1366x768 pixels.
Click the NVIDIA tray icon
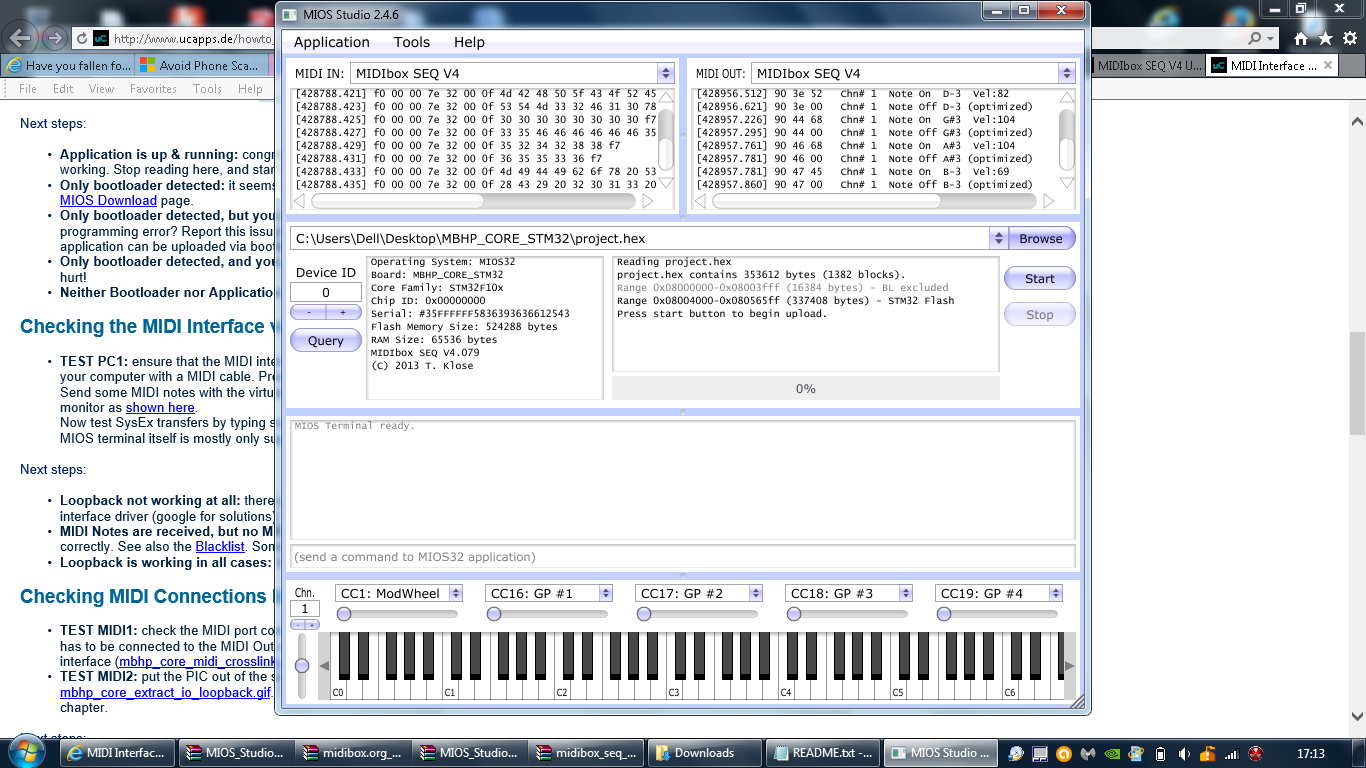pos(1112,753)
